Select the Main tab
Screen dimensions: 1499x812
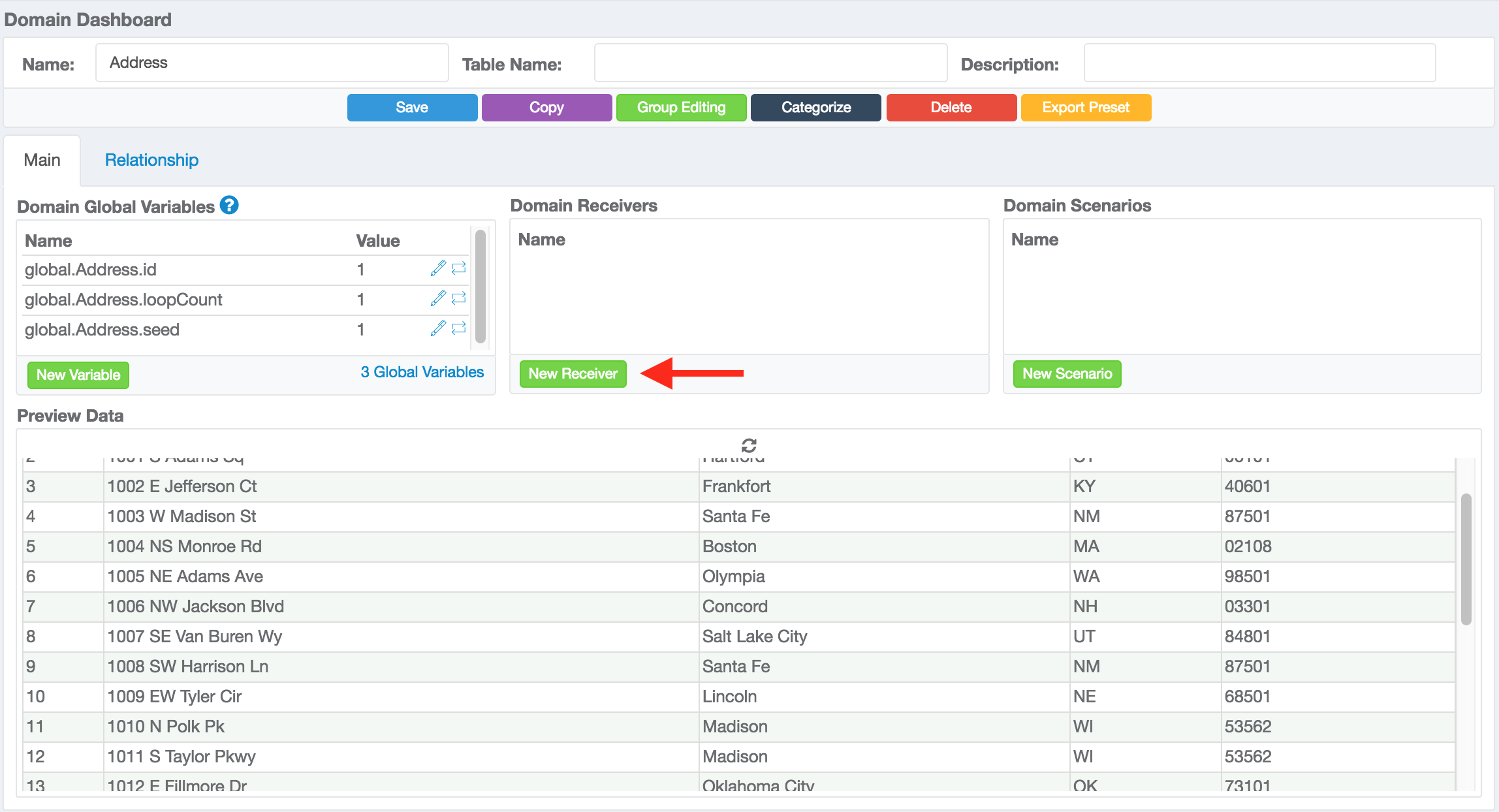pos(42,160)
